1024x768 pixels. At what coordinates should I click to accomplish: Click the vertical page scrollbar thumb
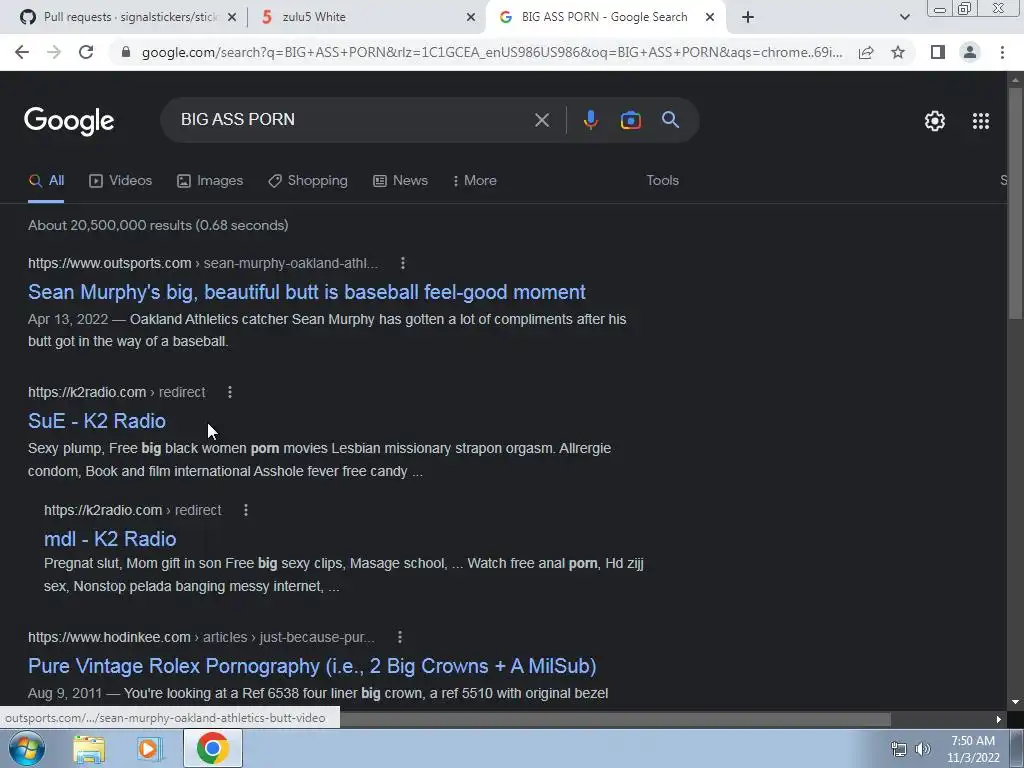click(1015, 204)
